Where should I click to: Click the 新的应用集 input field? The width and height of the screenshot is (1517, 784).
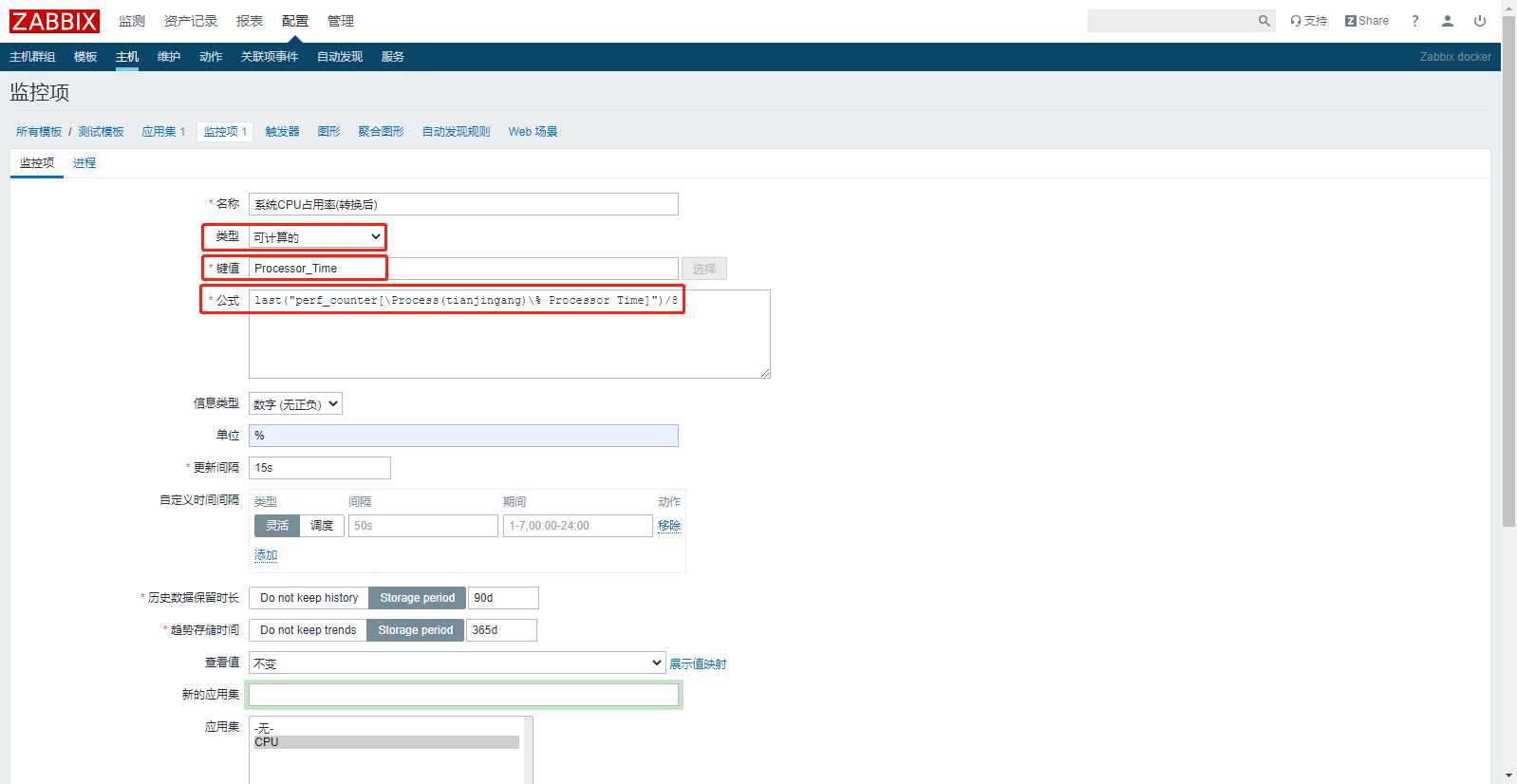[x=463, y=695]
